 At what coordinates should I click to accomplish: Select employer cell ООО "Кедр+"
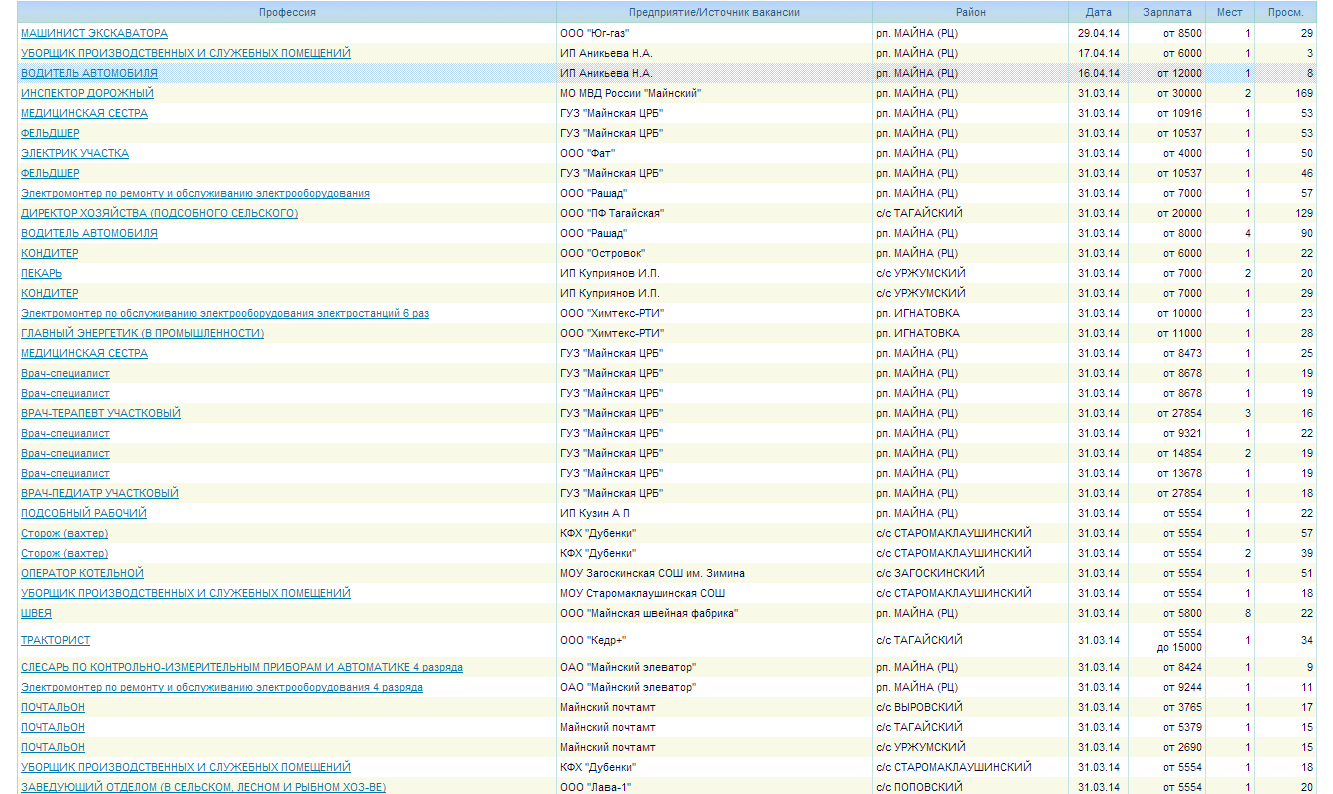click(x=714, y=640)
